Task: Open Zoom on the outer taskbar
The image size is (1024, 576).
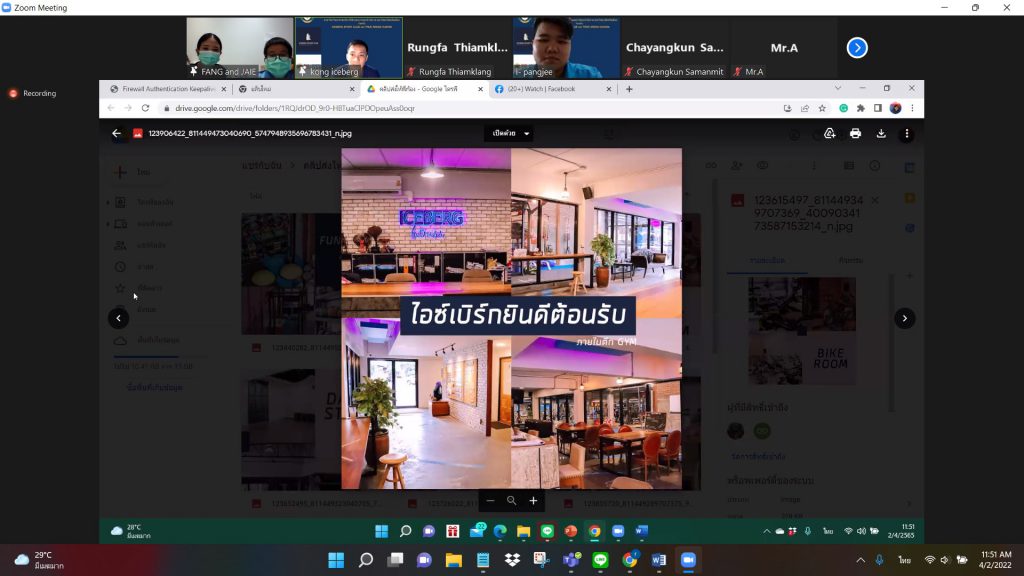Action: click(x=688, y=560)
